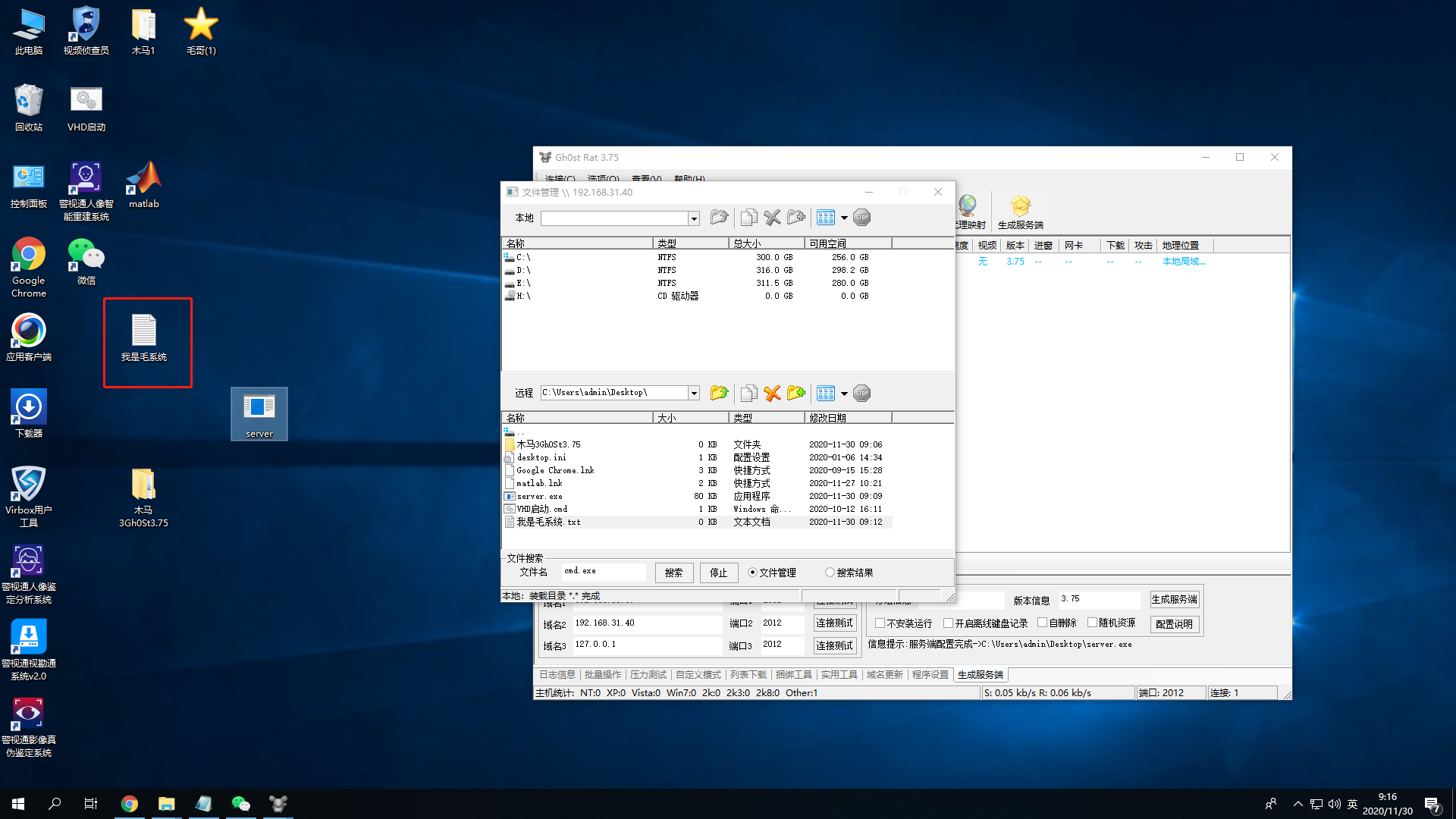This screenshot has height=819, width=1456.
Task: Click remote new folder icon
Action: 795,393
